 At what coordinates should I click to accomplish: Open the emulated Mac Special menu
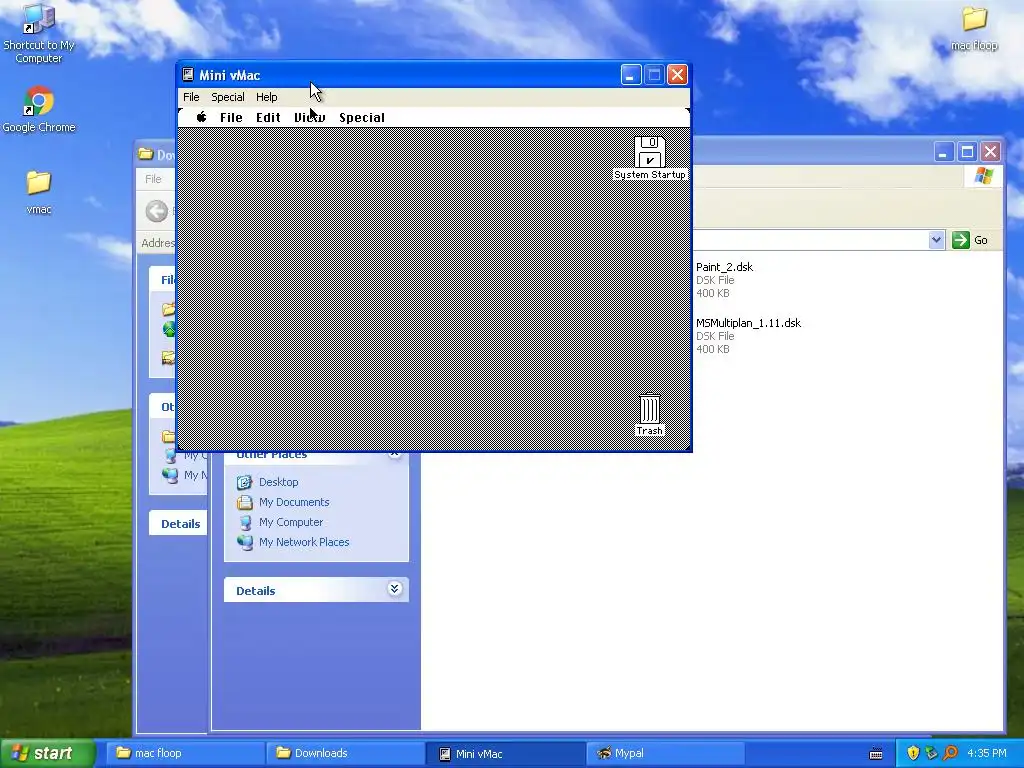pos(362,118)
